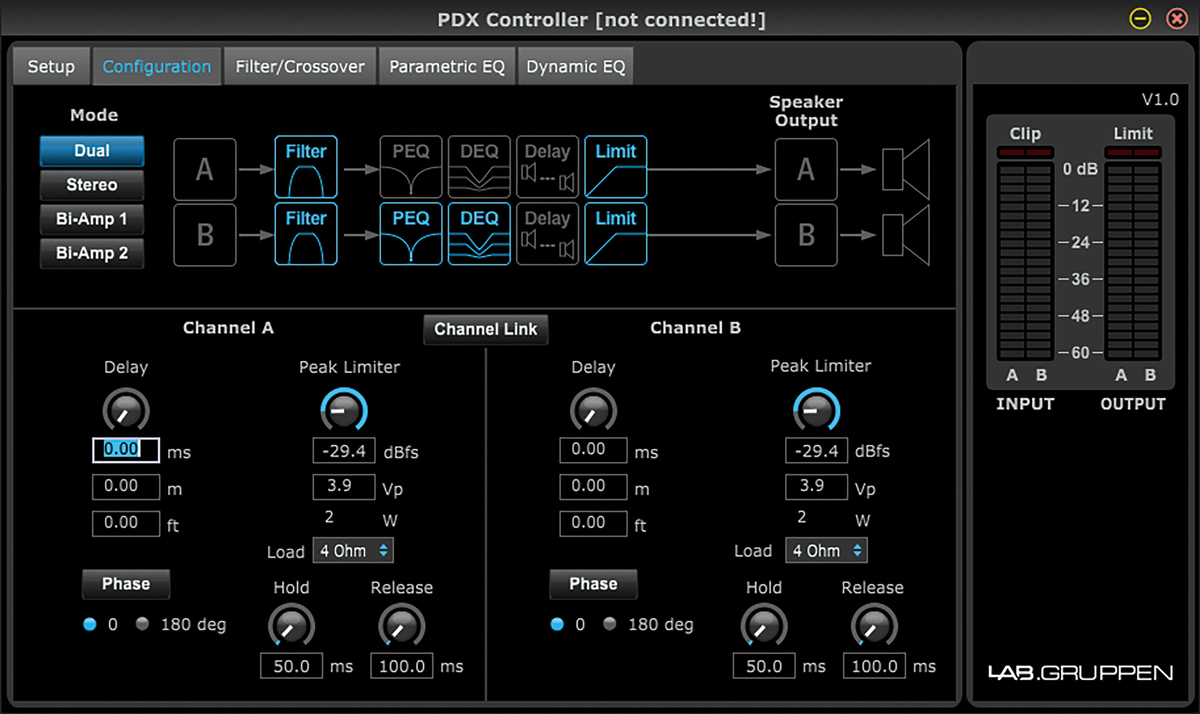Screen dimensions: 1200x714
Task: Click the input A block
Action: pos(205,169)
